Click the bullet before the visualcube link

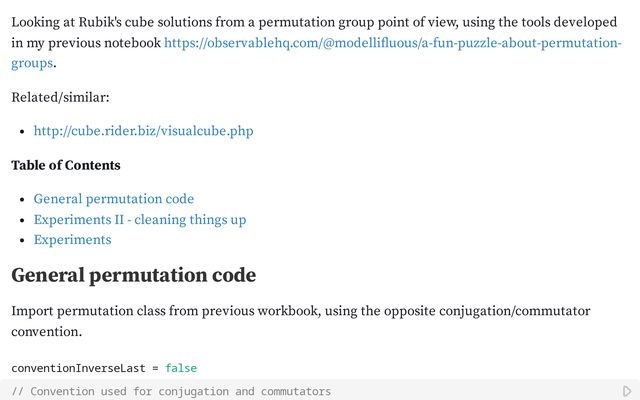click(x=22, y=131)
